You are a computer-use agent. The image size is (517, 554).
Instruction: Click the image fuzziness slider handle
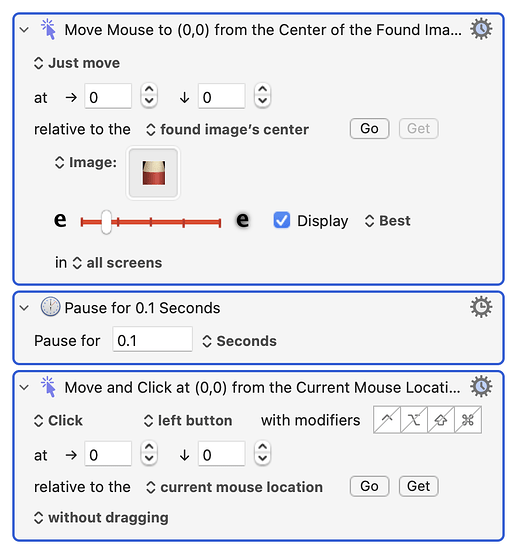tap(106, 222)
